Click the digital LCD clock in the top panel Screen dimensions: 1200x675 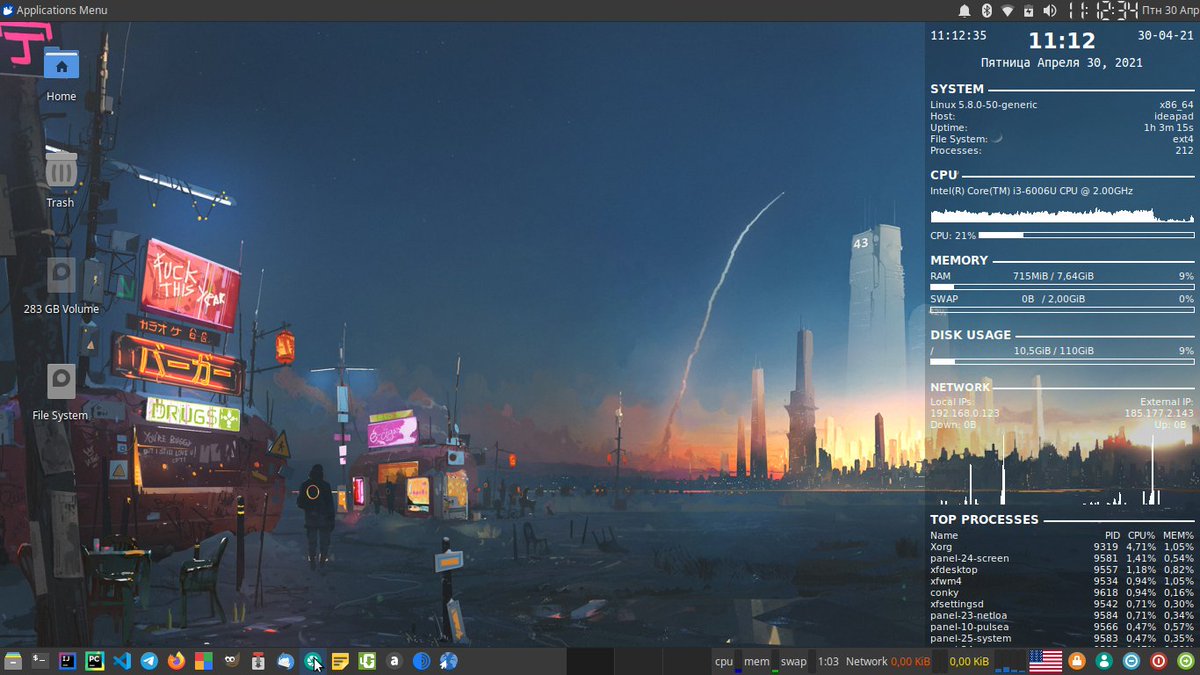coord(1102,10)
